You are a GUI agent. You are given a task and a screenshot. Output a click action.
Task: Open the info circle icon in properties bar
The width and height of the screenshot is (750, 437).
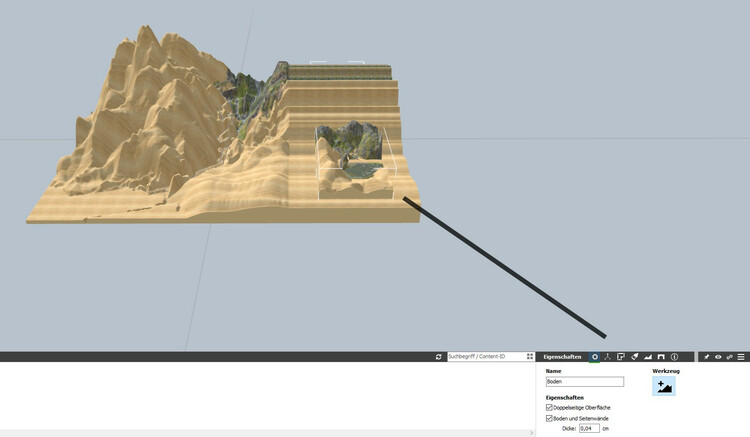[x=674, y=357]
